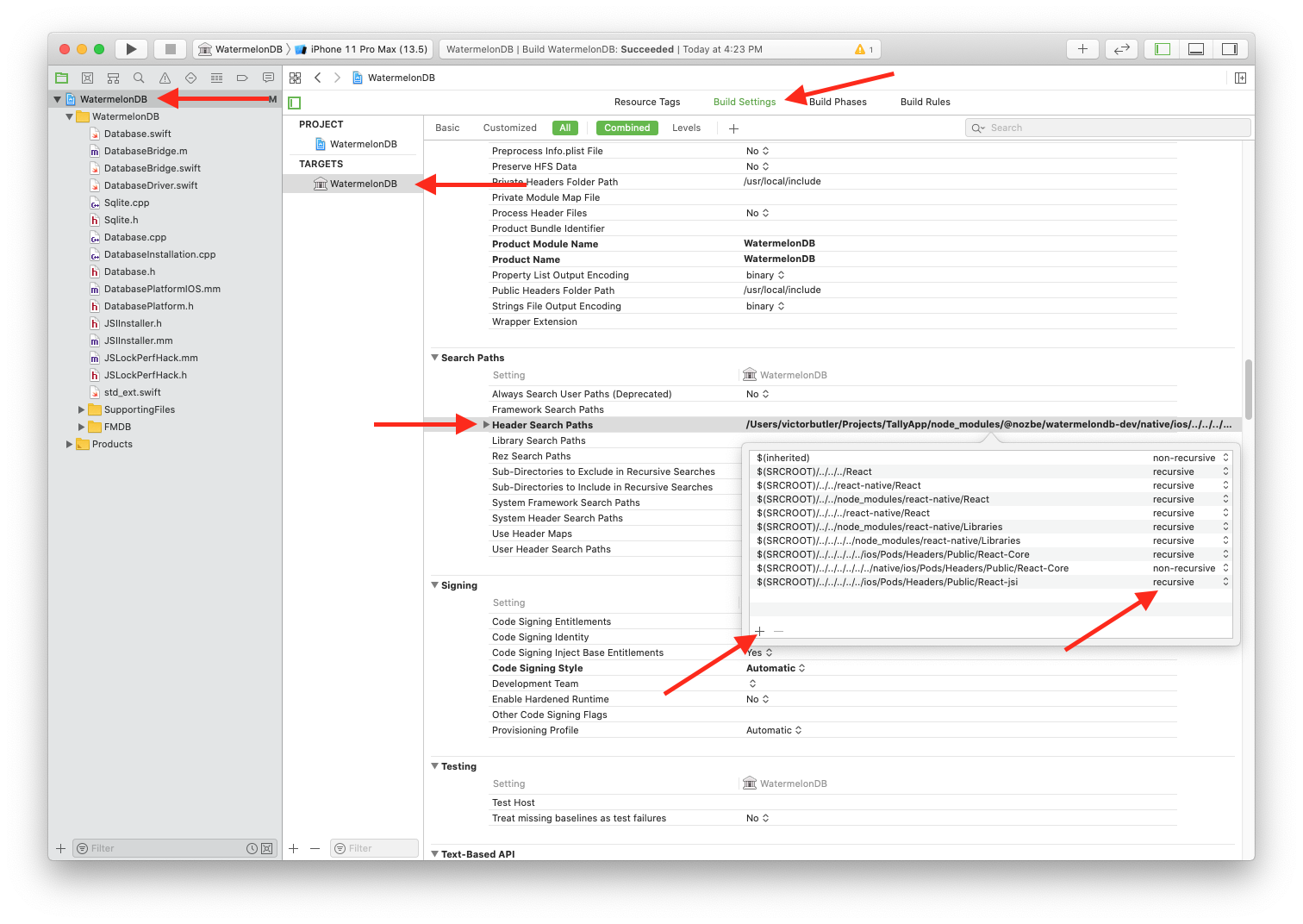The height and width of the screenshot is (924, 1303).
Task: Select the Combined view option
Action: coord(627,128)
